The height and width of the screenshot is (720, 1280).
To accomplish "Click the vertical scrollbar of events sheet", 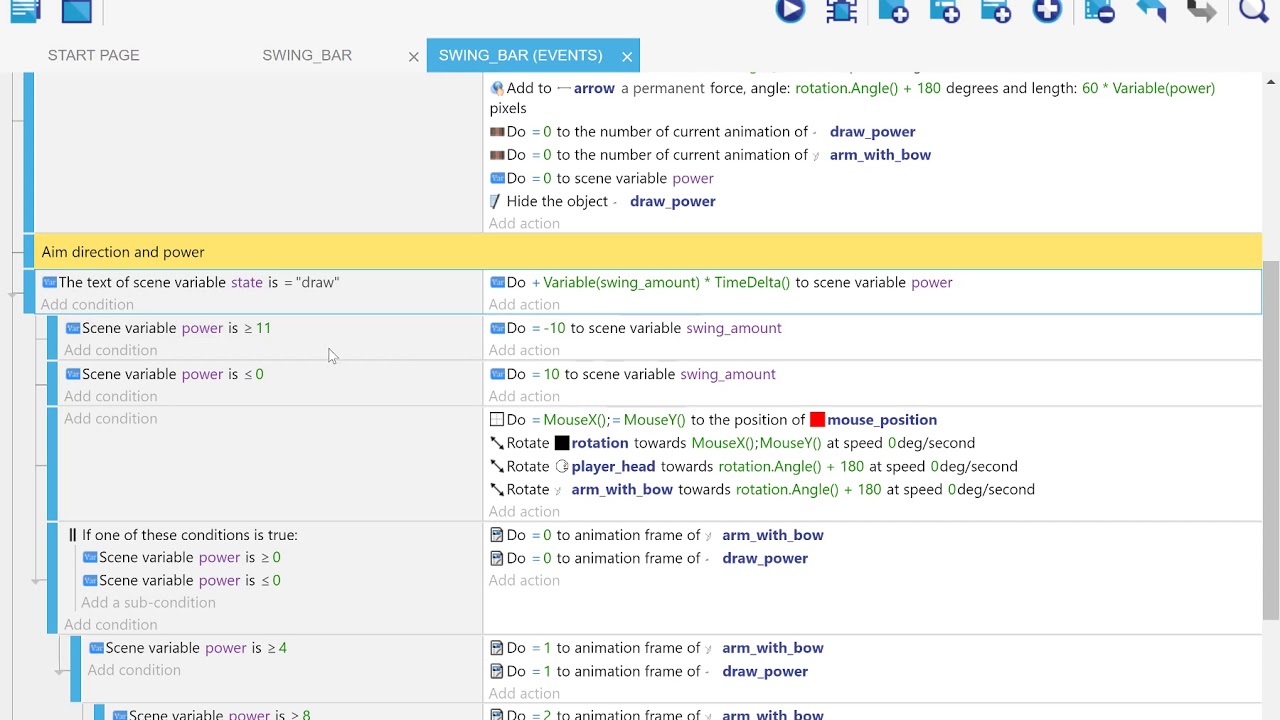I will pos(1271,440).
